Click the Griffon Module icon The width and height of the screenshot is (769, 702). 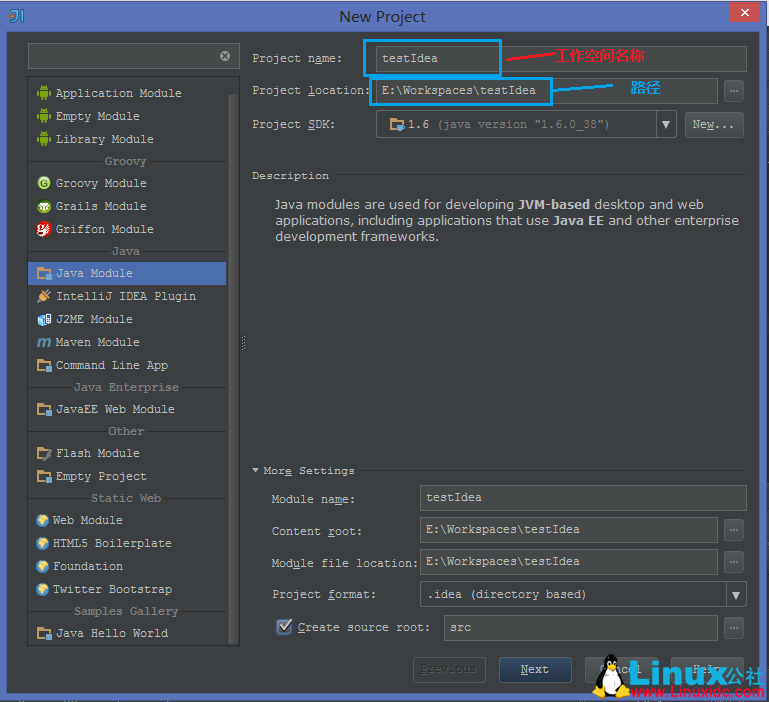click(44, 229)
